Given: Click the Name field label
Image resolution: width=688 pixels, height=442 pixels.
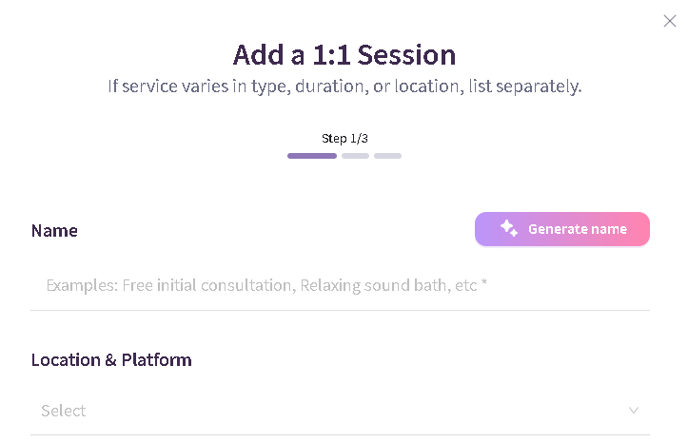Looking at the screenshot, I should [x=54, y=230].
